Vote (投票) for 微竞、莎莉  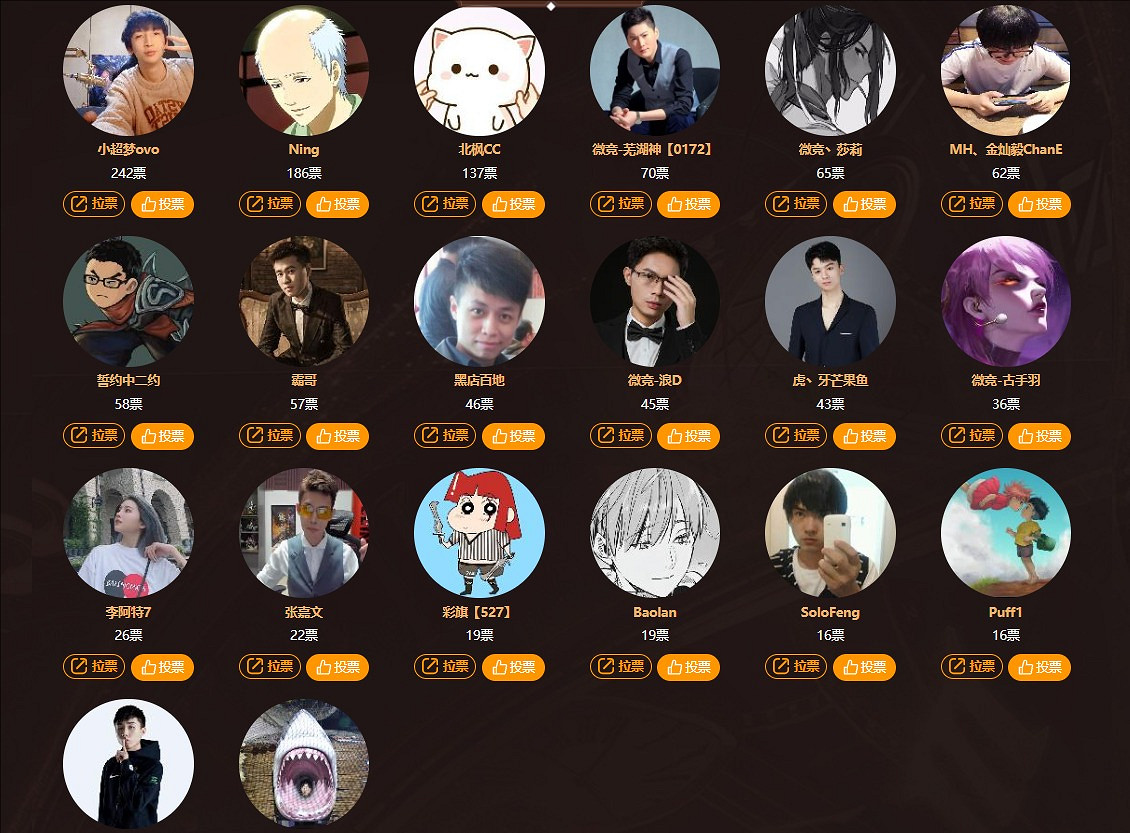[864, 205]
